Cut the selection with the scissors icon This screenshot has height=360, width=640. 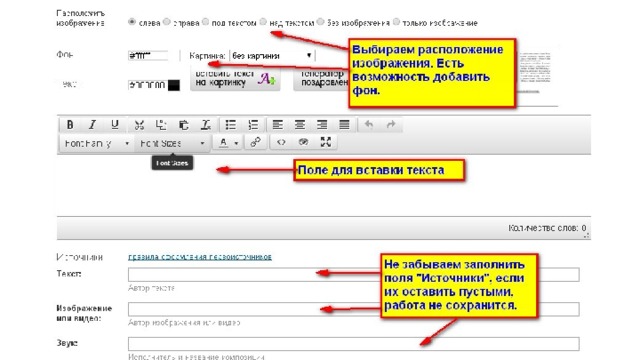139,125
